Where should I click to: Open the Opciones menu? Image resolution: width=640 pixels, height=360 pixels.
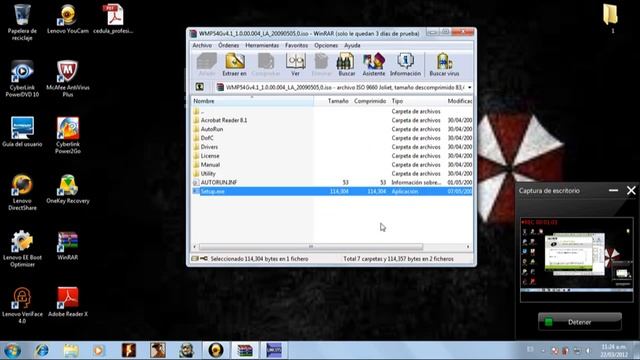click(x=326, y=45)
